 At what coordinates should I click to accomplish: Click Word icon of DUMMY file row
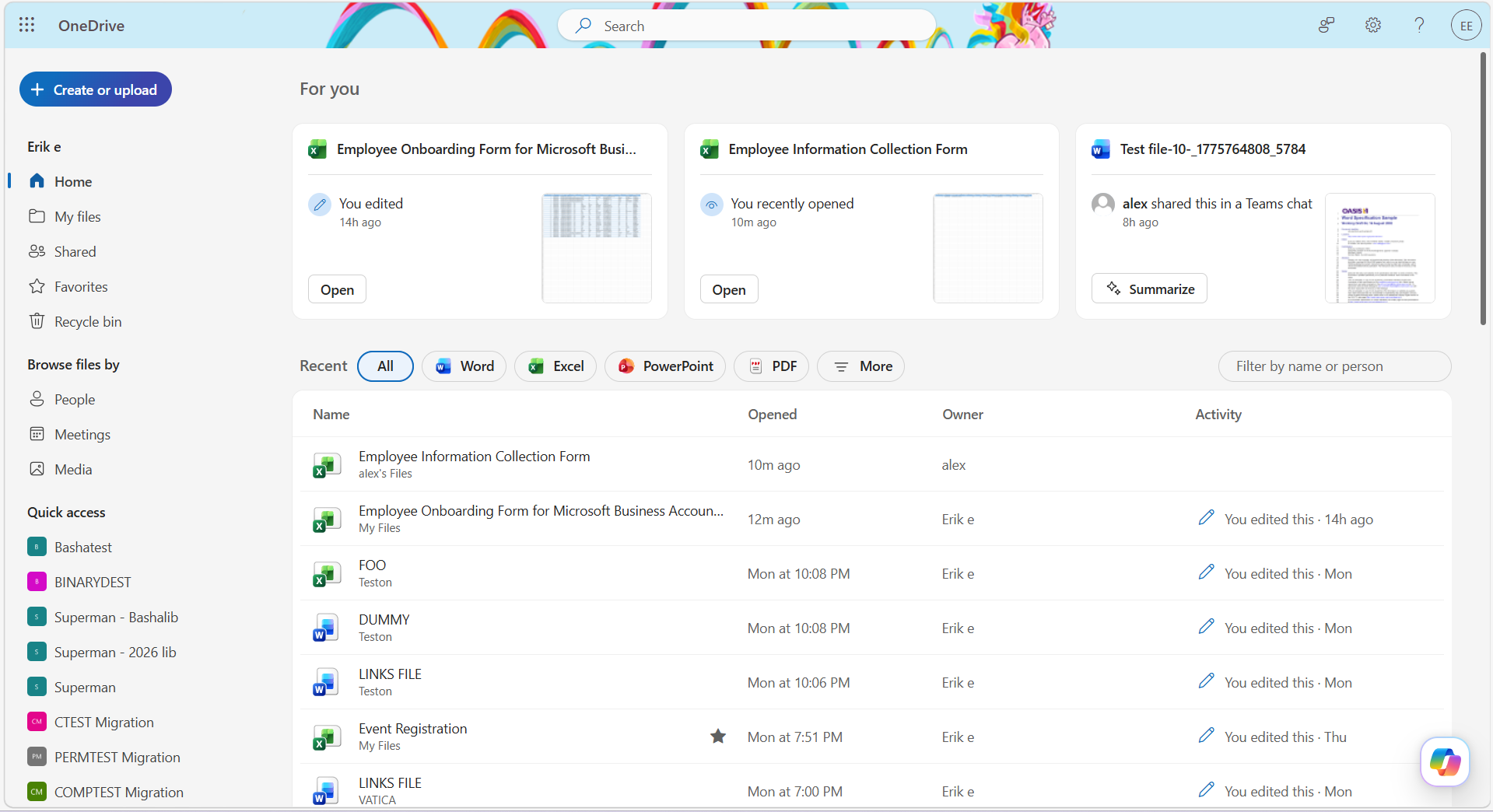tap(327, 628)
